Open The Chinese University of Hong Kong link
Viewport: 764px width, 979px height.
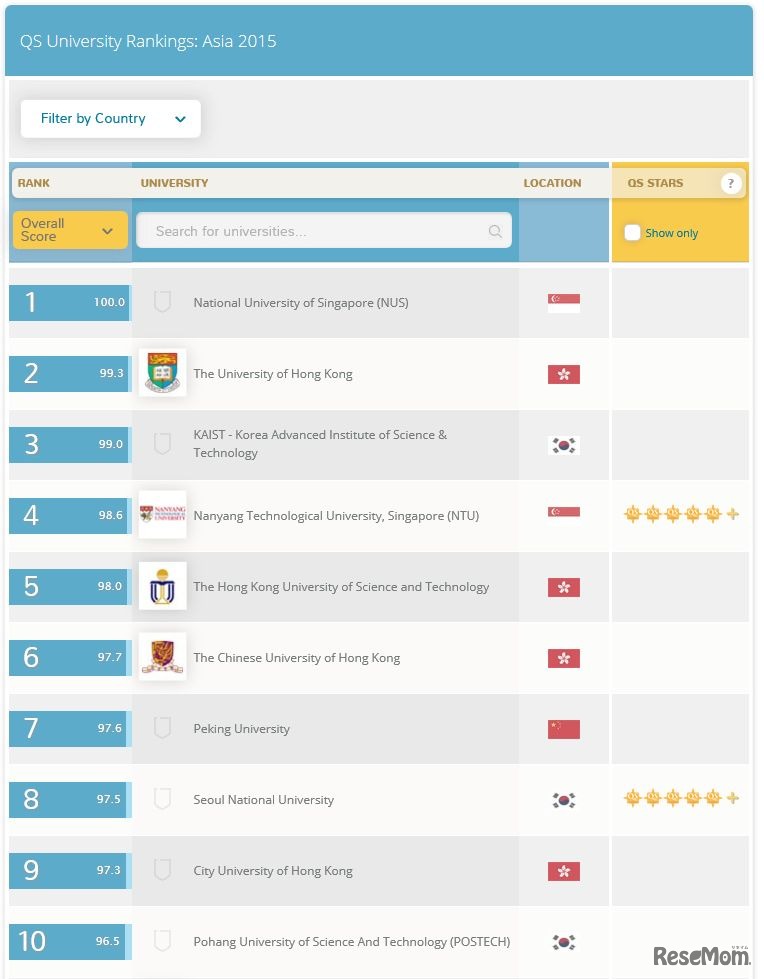[x=296, y=657]
